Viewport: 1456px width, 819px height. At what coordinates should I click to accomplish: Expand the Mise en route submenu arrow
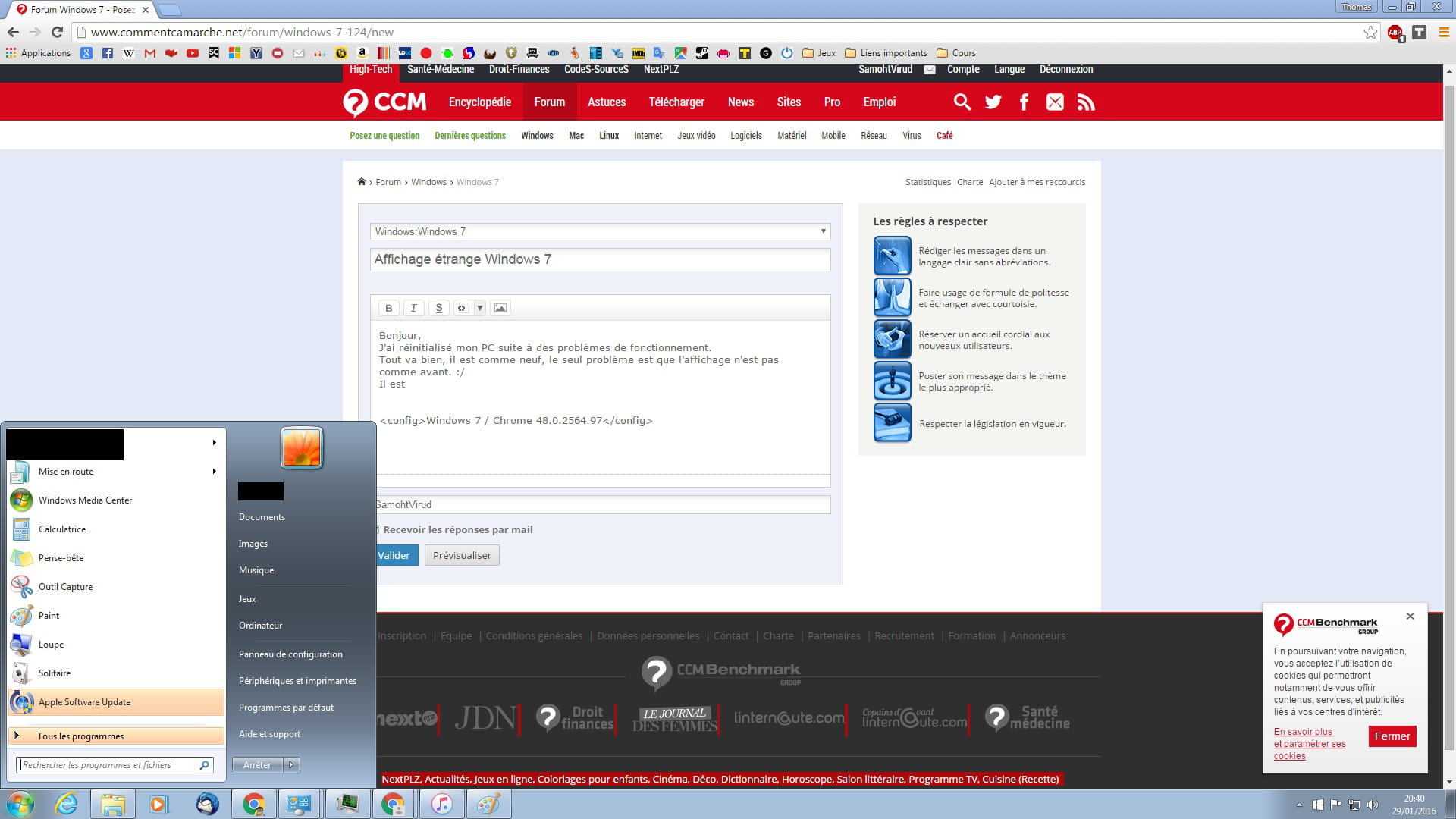(x=215, y=472)
